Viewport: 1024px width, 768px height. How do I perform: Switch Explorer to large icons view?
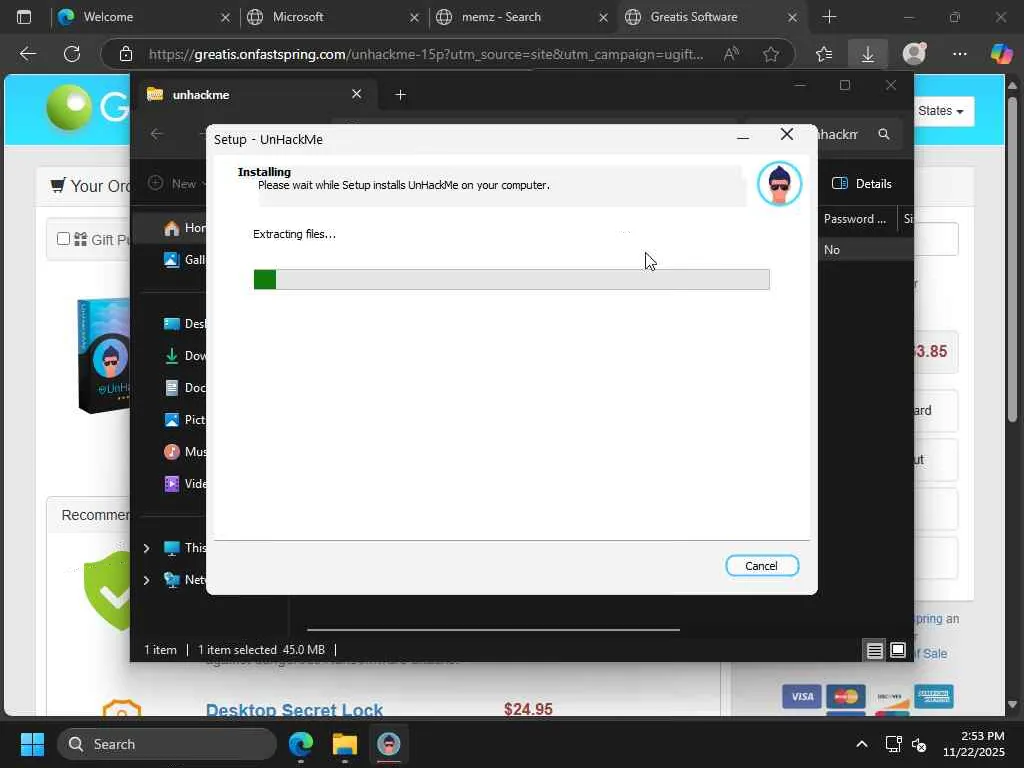(x=898, y=650)
